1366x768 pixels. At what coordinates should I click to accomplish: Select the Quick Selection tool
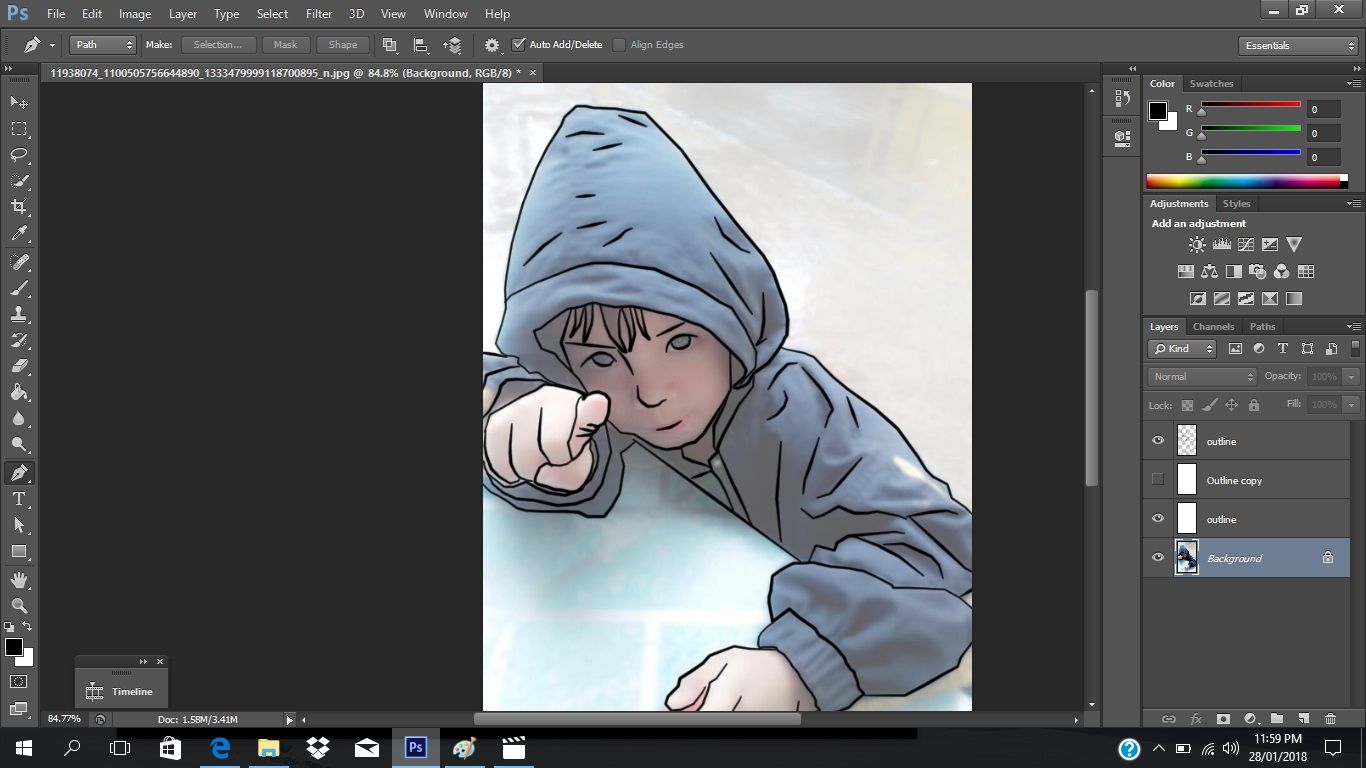(x=19, y=181)
